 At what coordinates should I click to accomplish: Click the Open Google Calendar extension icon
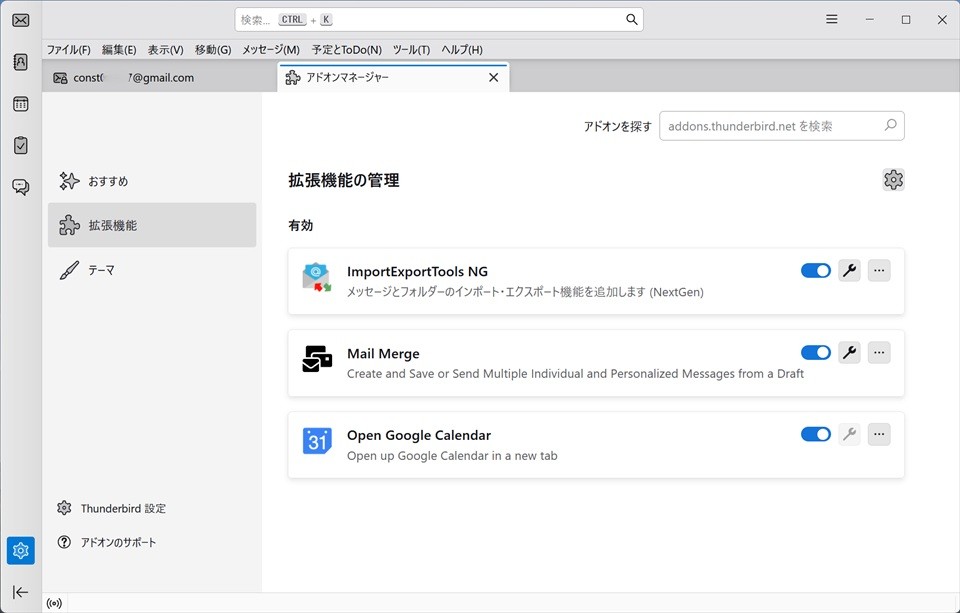(317, 441)
